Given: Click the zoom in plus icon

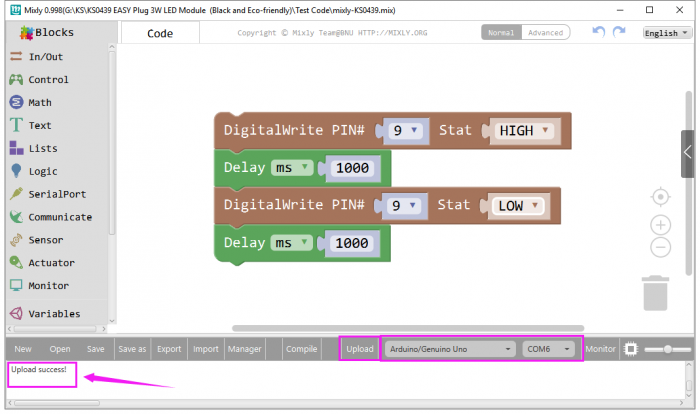Looking at the screenshot, I should click(659, 225).
